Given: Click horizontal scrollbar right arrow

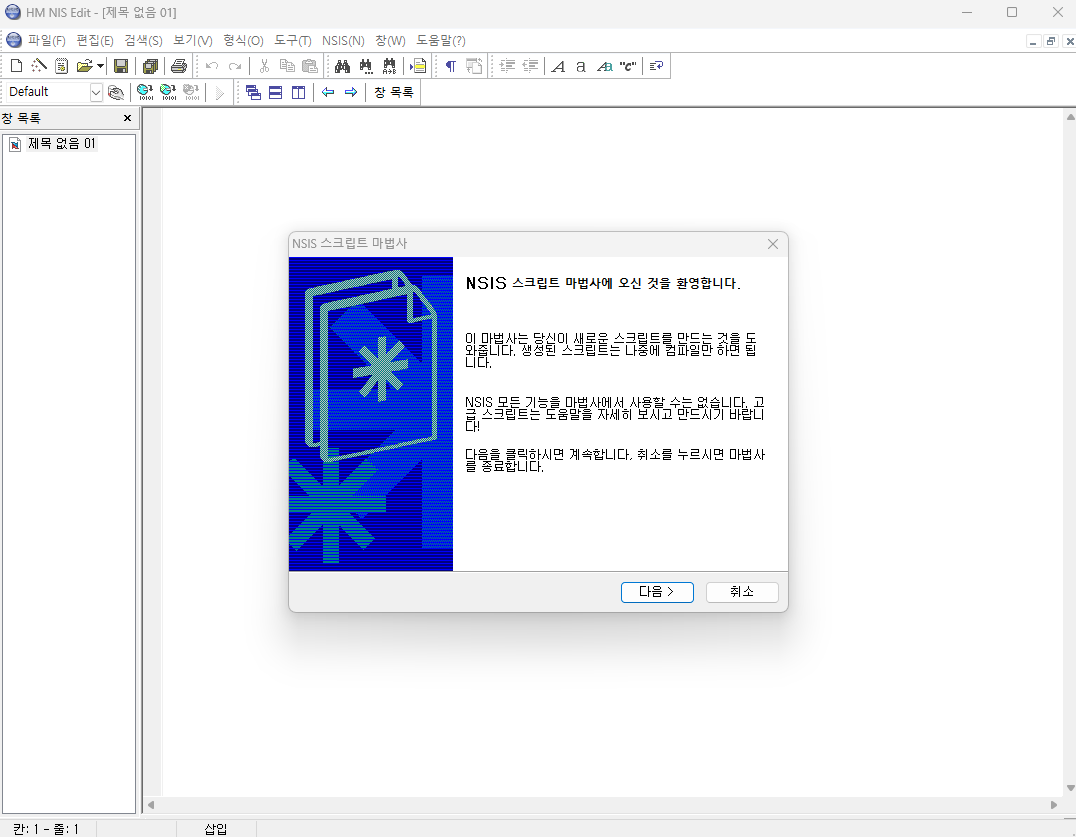Looking at the screenshot, I should click(1054, 805).
